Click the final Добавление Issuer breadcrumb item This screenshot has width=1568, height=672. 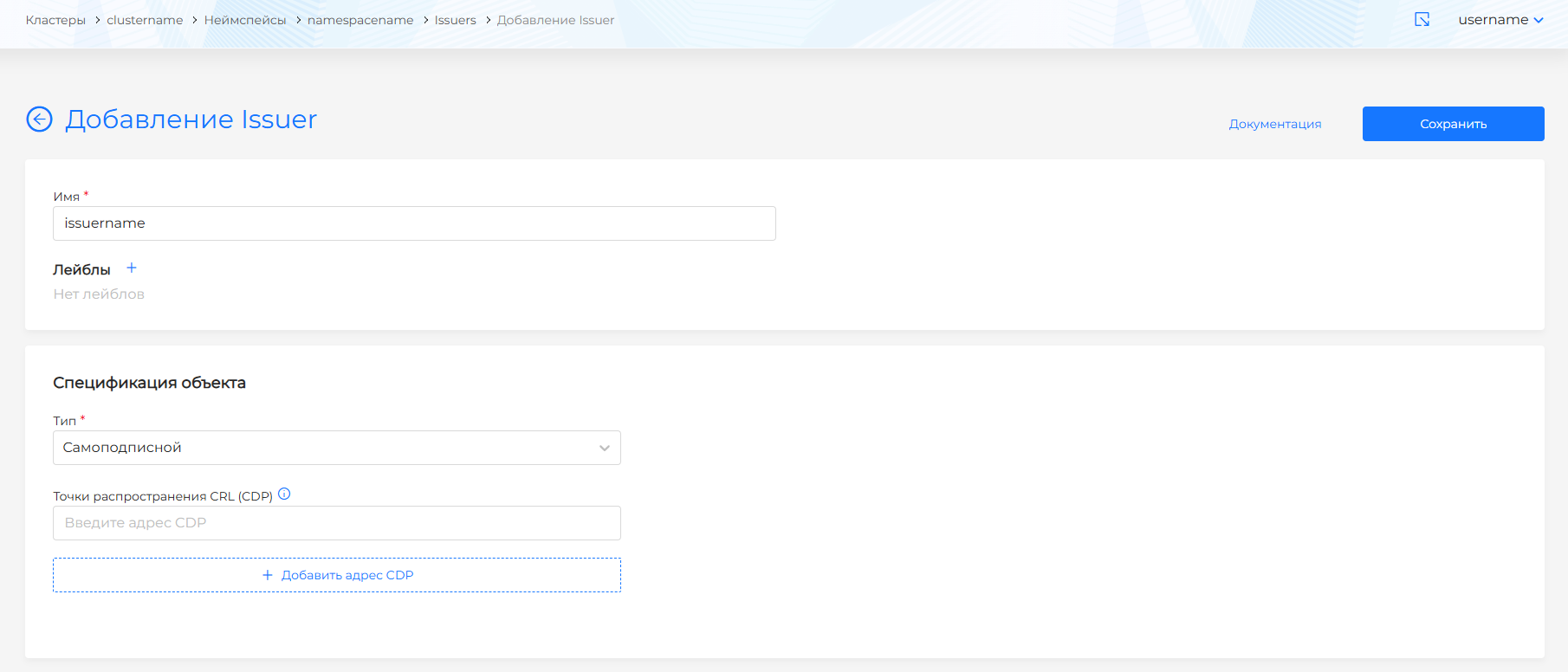click(555, 20)
